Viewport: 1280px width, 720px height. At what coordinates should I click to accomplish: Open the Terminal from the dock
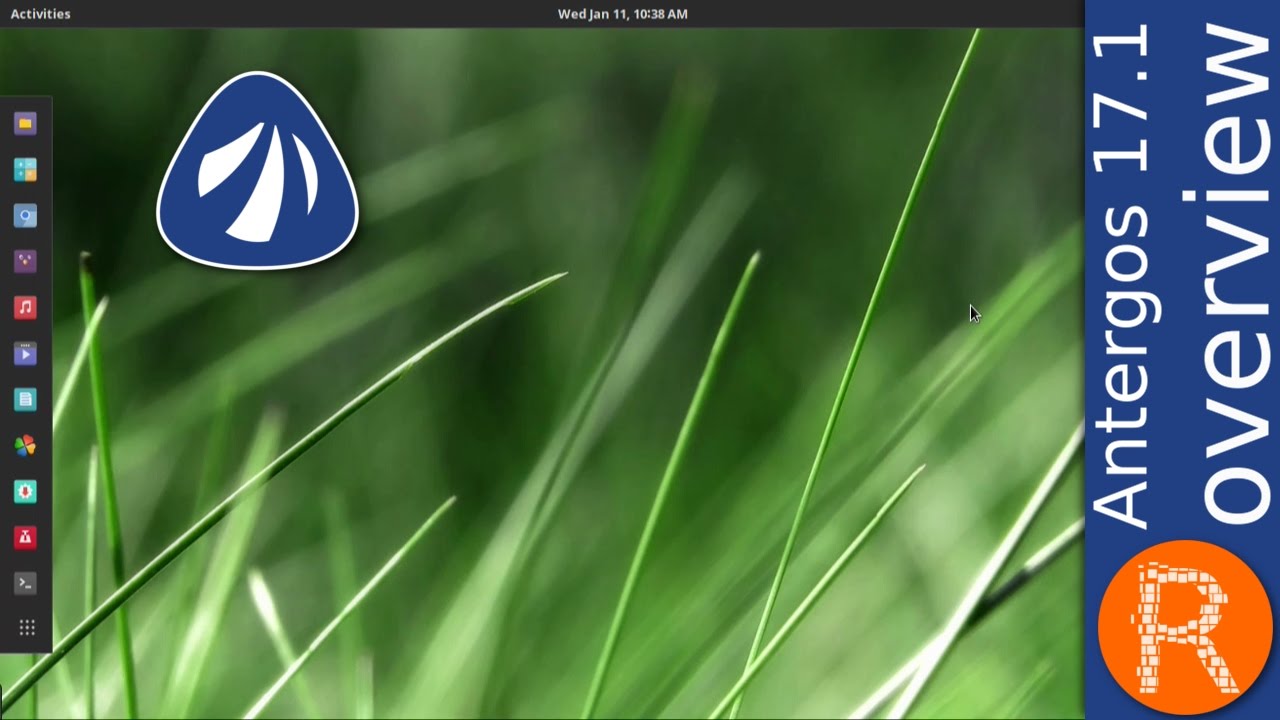(x=26, y=584)
